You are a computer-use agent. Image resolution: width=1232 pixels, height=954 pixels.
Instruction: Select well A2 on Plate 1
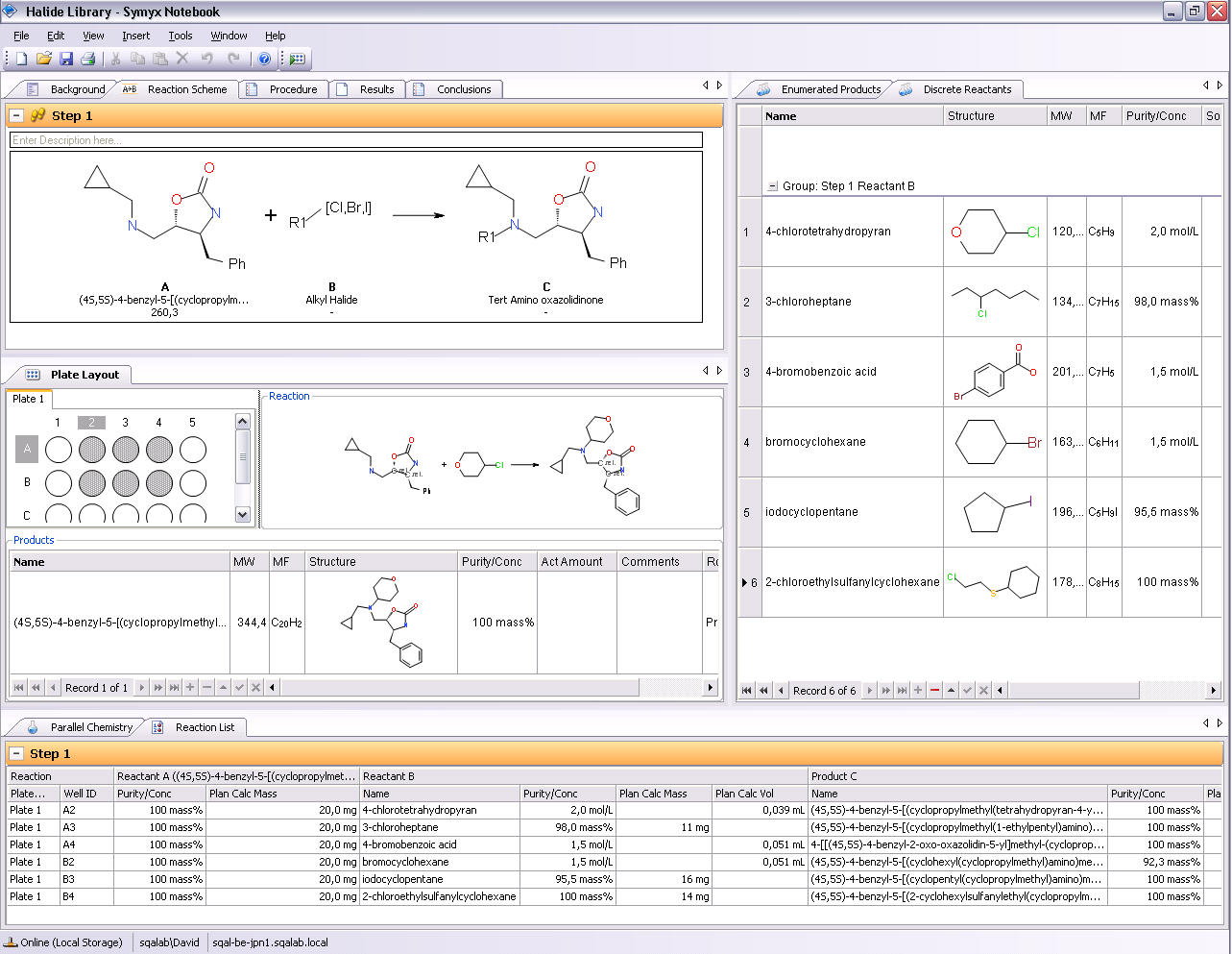tap(92, 450)
